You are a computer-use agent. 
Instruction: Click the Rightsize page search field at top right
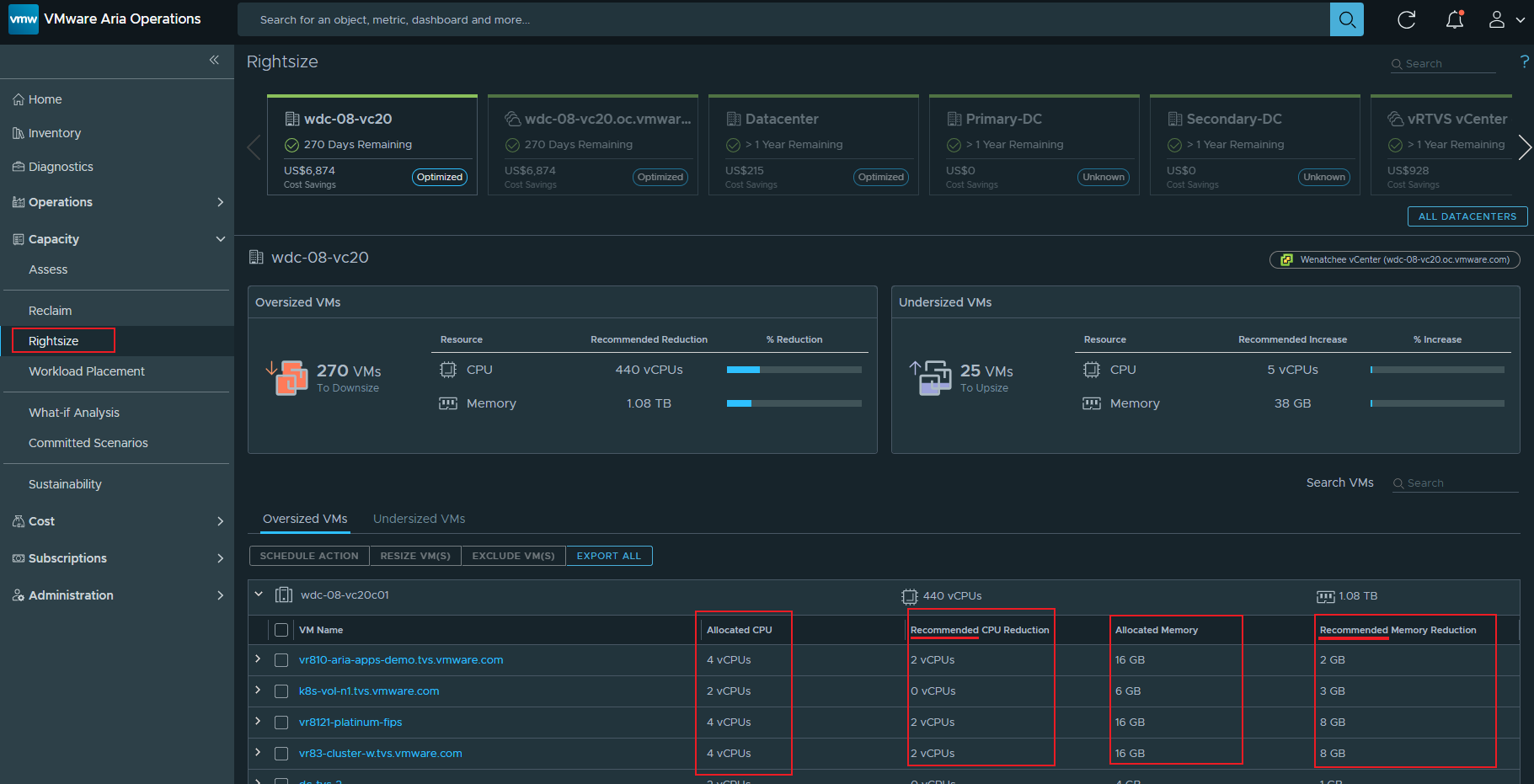tap(1443, 64)
